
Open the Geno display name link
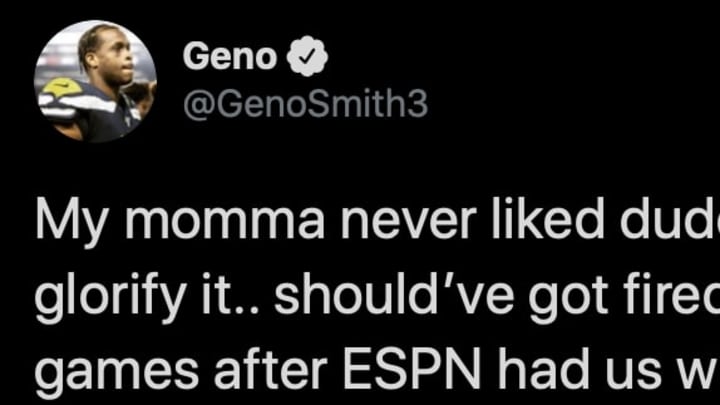point(230,56)
